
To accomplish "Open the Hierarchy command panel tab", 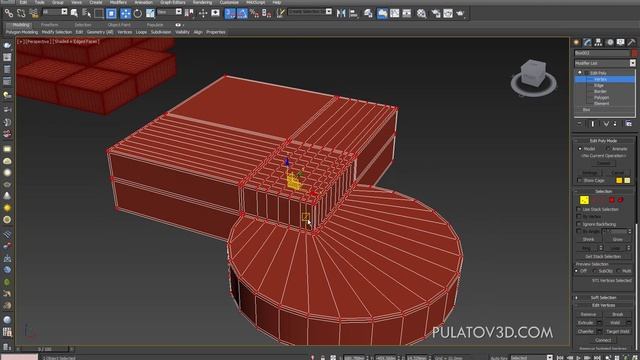I will [598, 42].
